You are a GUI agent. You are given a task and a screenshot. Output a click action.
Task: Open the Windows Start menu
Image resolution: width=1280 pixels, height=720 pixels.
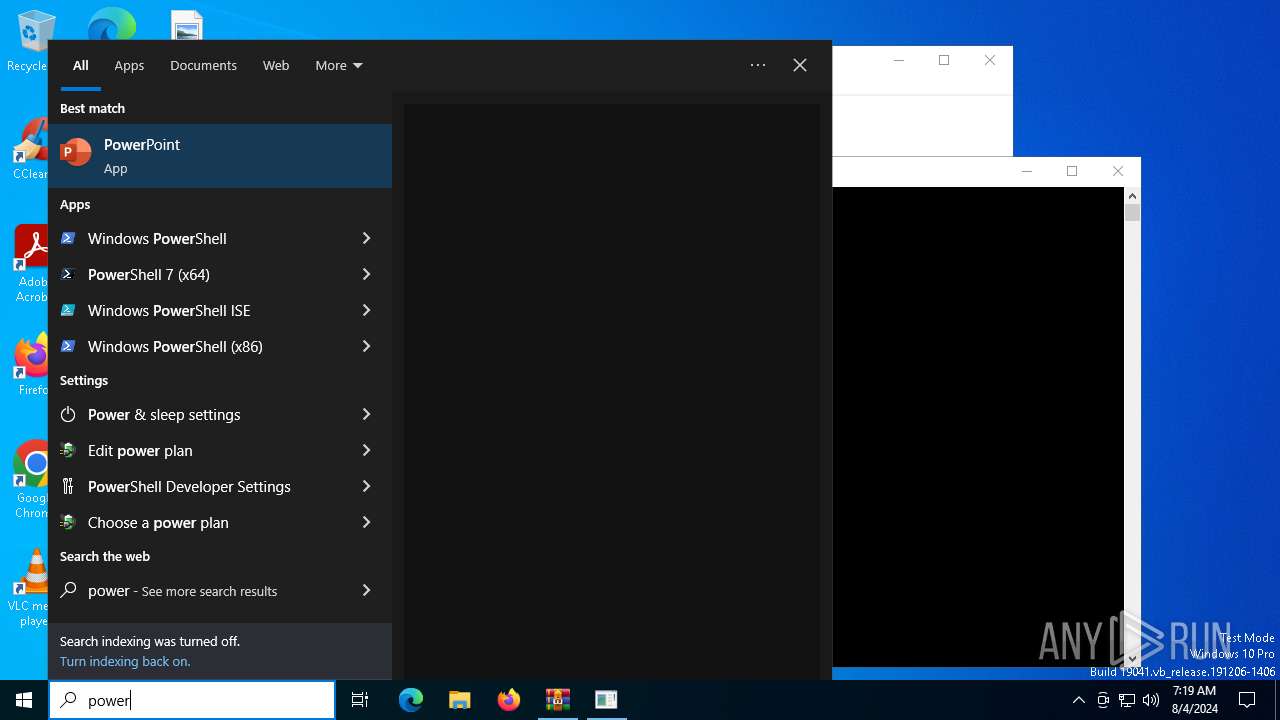(x=24, y=700)
